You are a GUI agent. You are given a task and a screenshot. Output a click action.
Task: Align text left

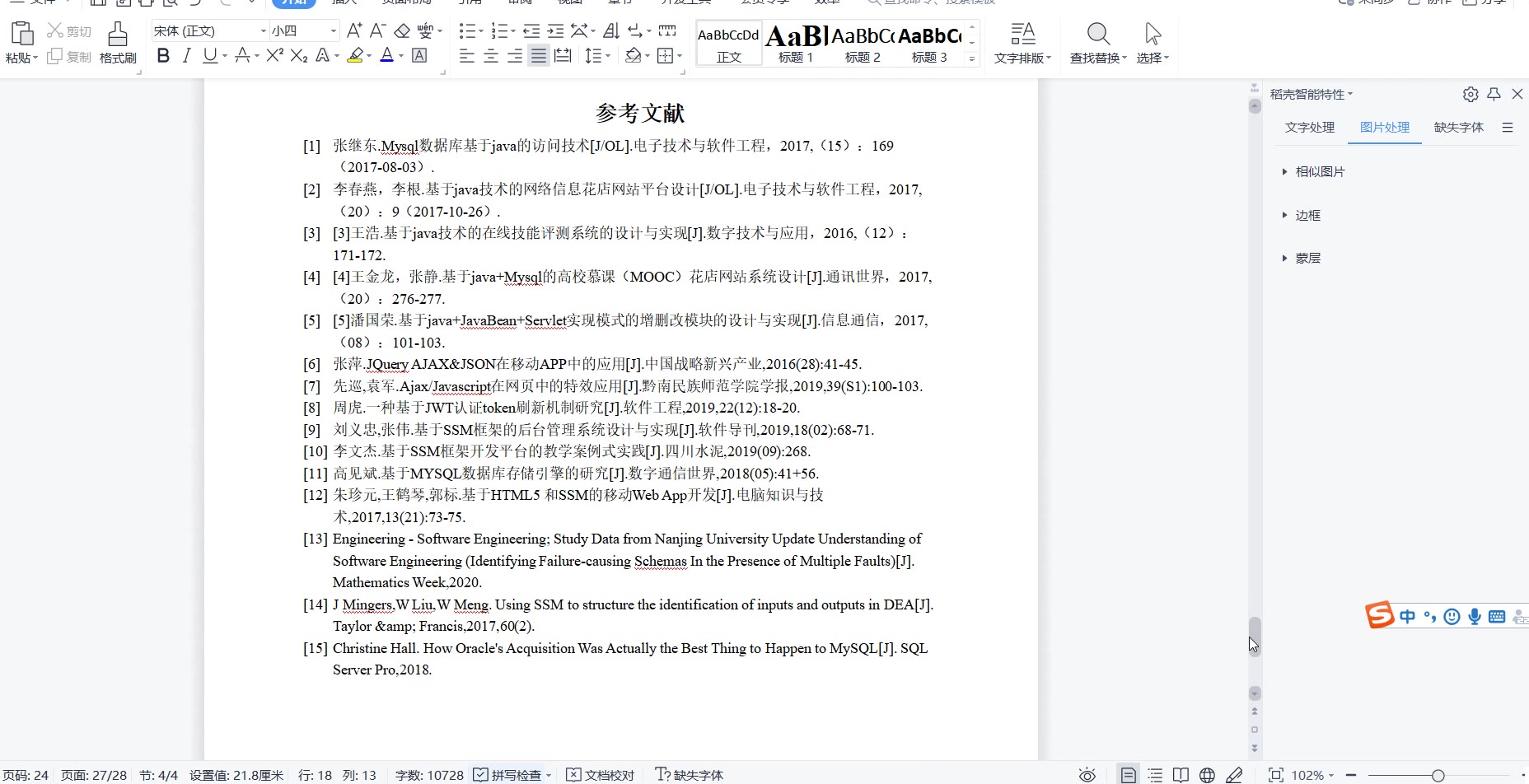click(x=467, y=56)
